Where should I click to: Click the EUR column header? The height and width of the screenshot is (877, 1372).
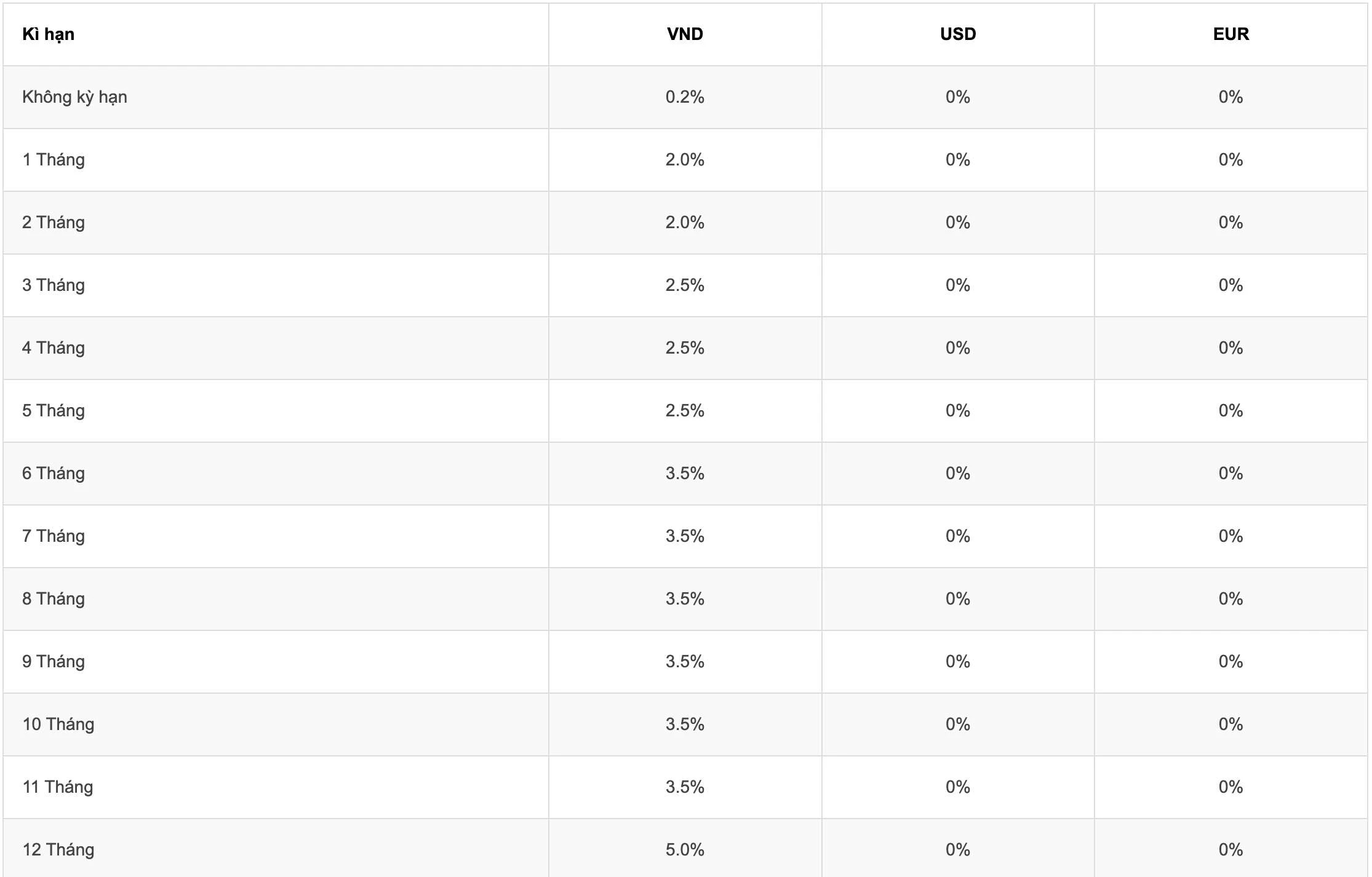[1231, 34]
